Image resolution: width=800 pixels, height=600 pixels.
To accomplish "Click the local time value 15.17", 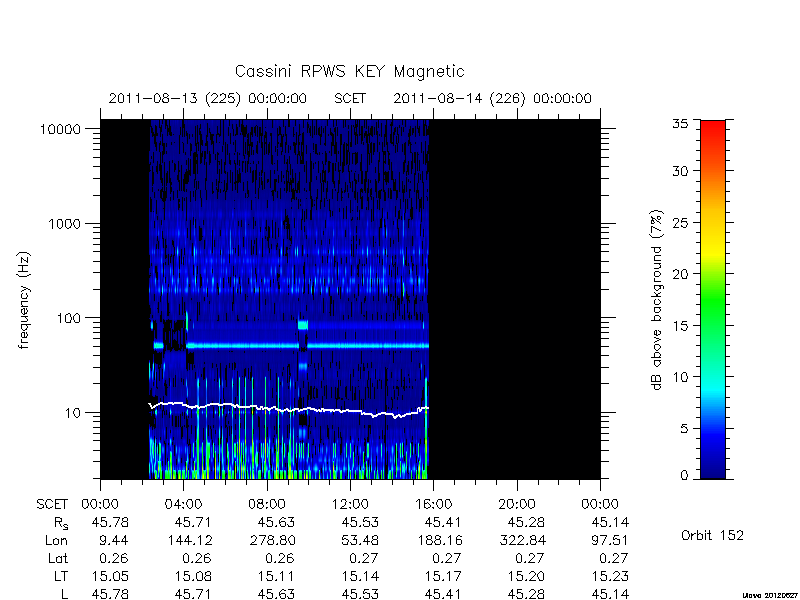I will coord(443,577).
